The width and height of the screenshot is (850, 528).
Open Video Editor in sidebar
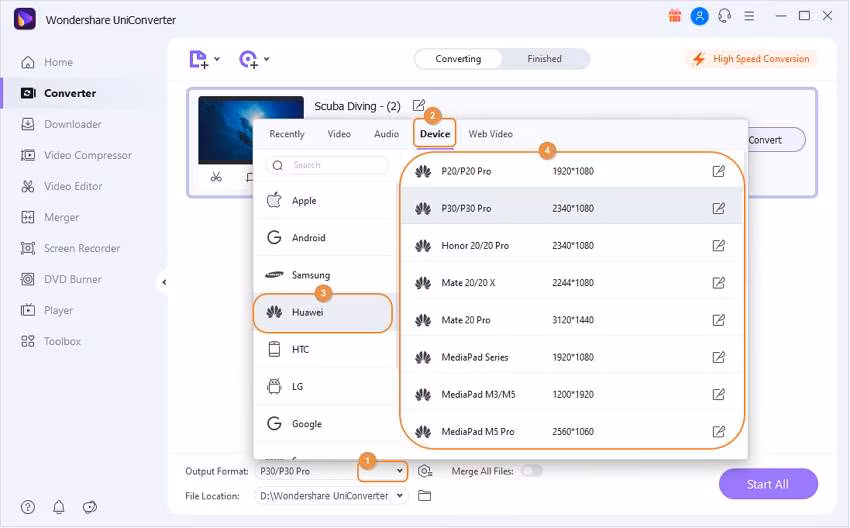tap(61, 186)
